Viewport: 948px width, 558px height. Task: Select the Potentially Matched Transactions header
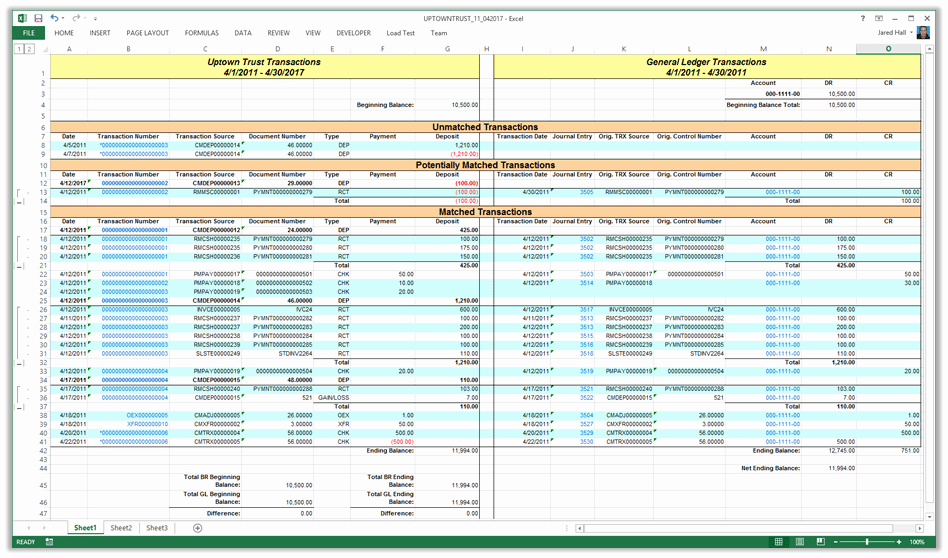pyautogui.click(x=485, y=165)
